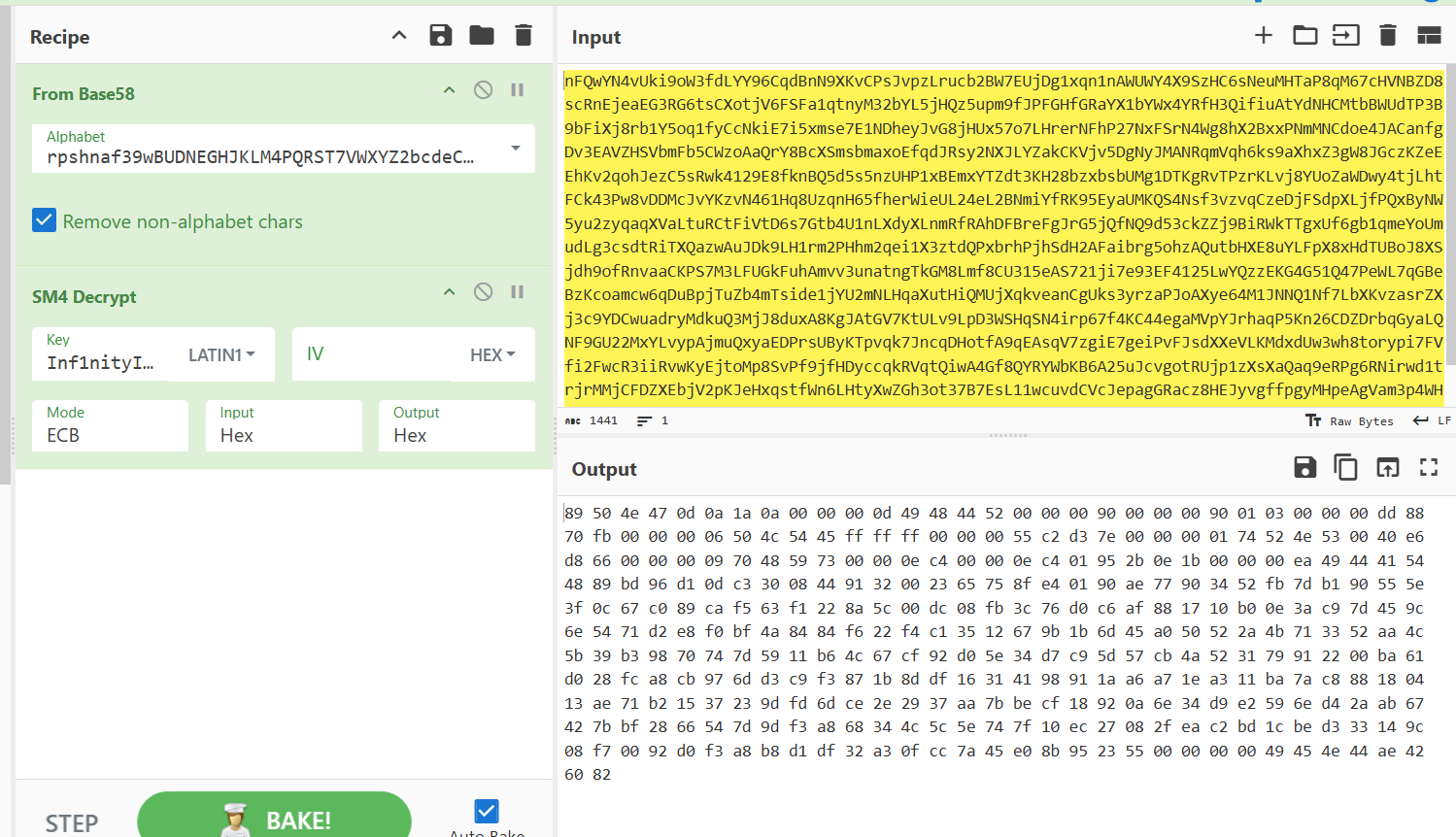Clear the recipe trash icon
Viewport: 1456px width, 837px height.
524,36
